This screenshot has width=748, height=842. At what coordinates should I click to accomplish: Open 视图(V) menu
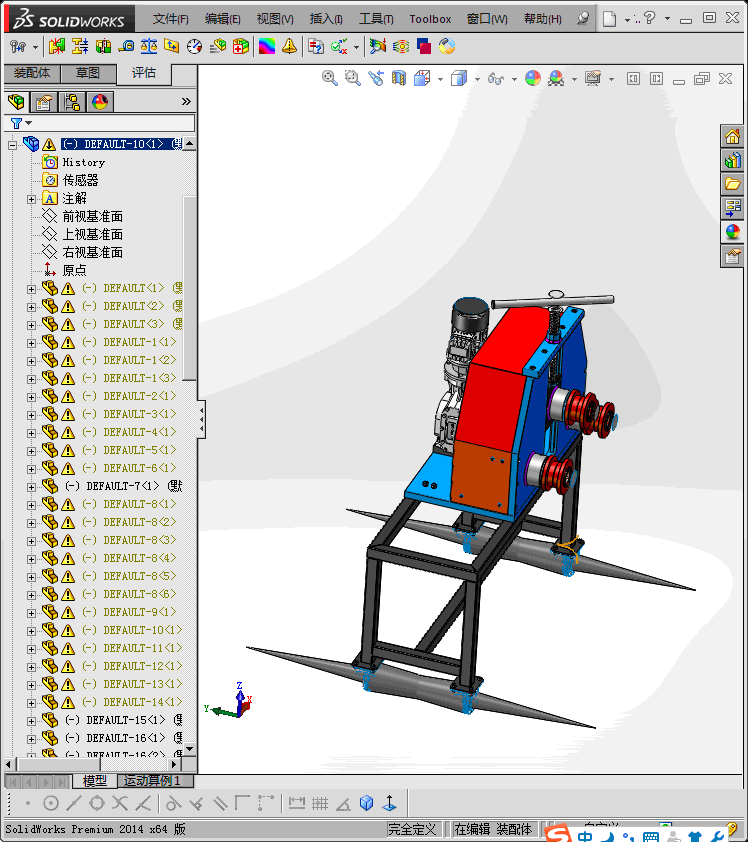(275, 19)
